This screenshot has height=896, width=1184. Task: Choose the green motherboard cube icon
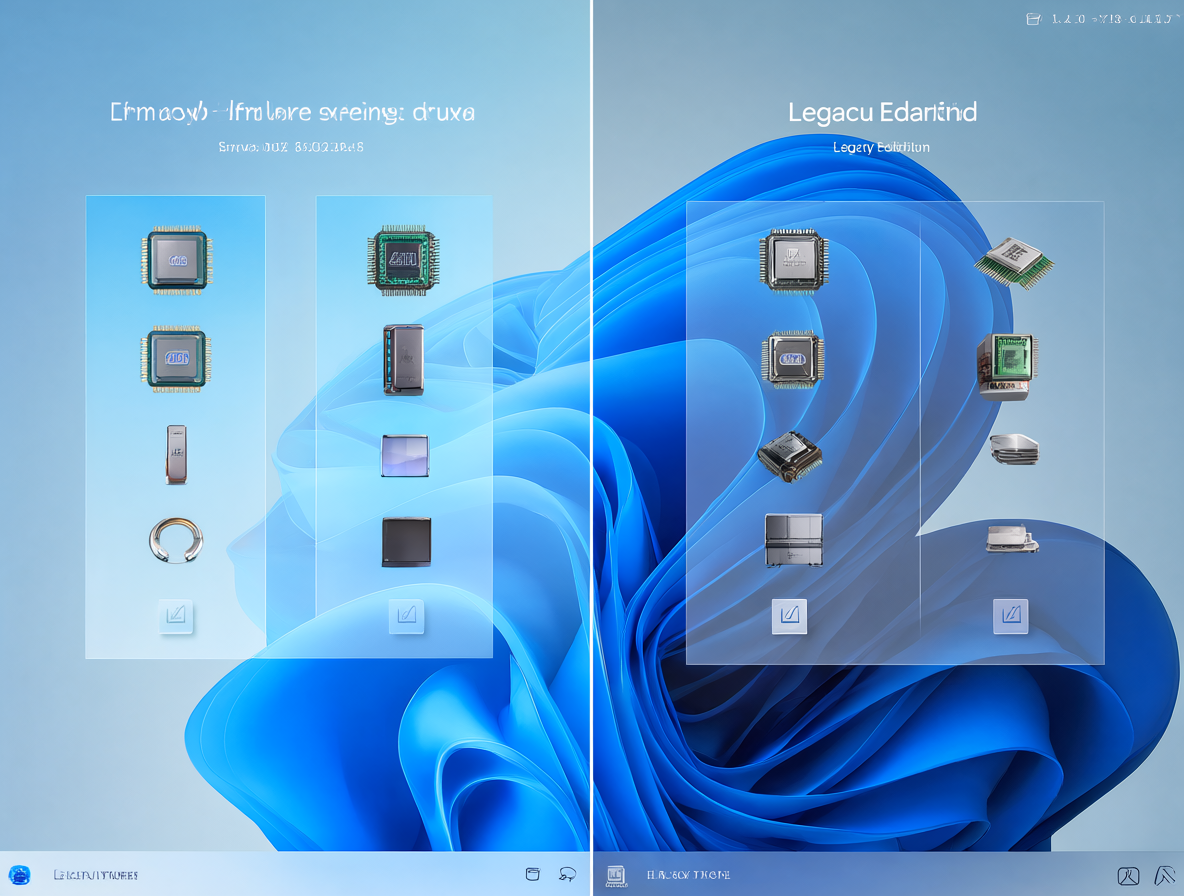point(1007,366)
